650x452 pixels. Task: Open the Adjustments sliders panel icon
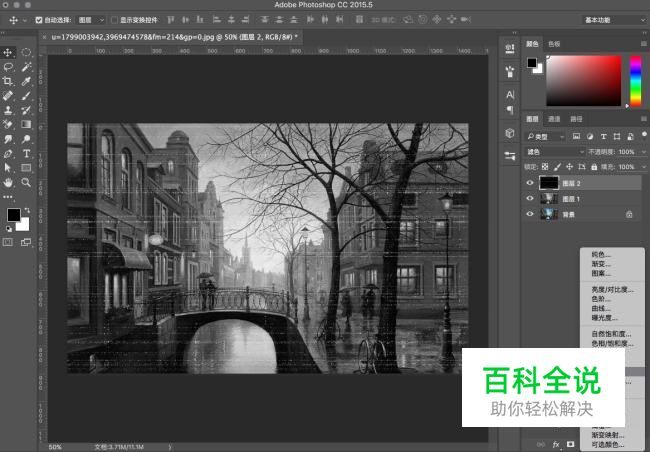tap(510, 156)
